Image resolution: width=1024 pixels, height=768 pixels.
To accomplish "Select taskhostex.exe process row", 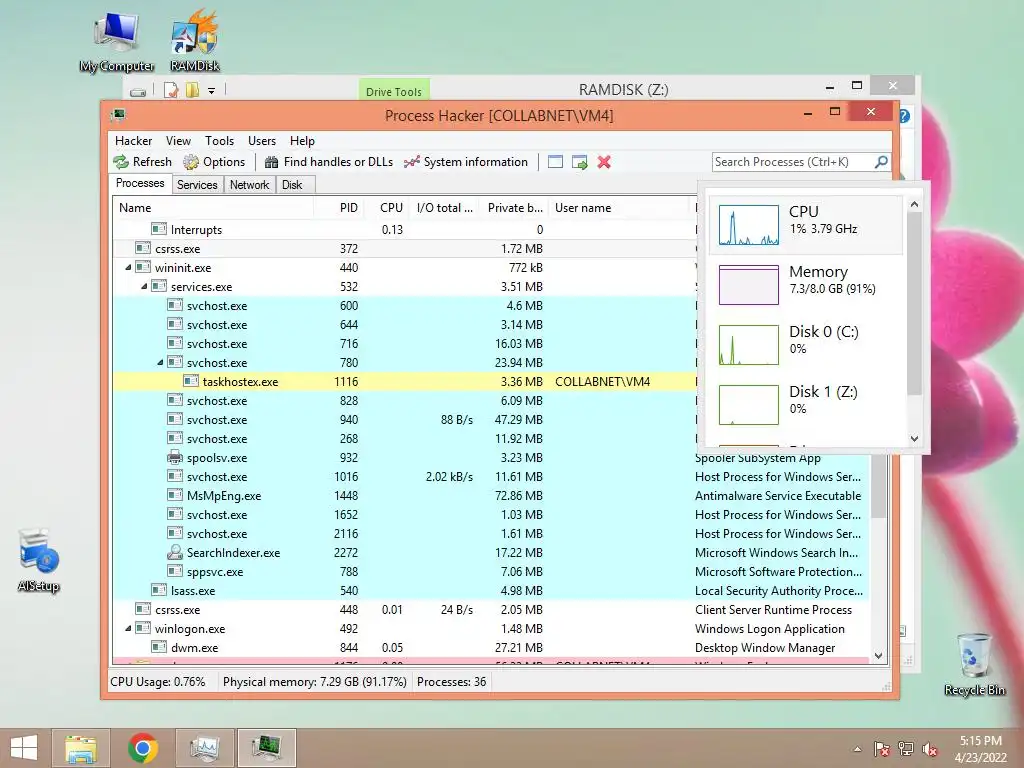I will pos(405,381).
